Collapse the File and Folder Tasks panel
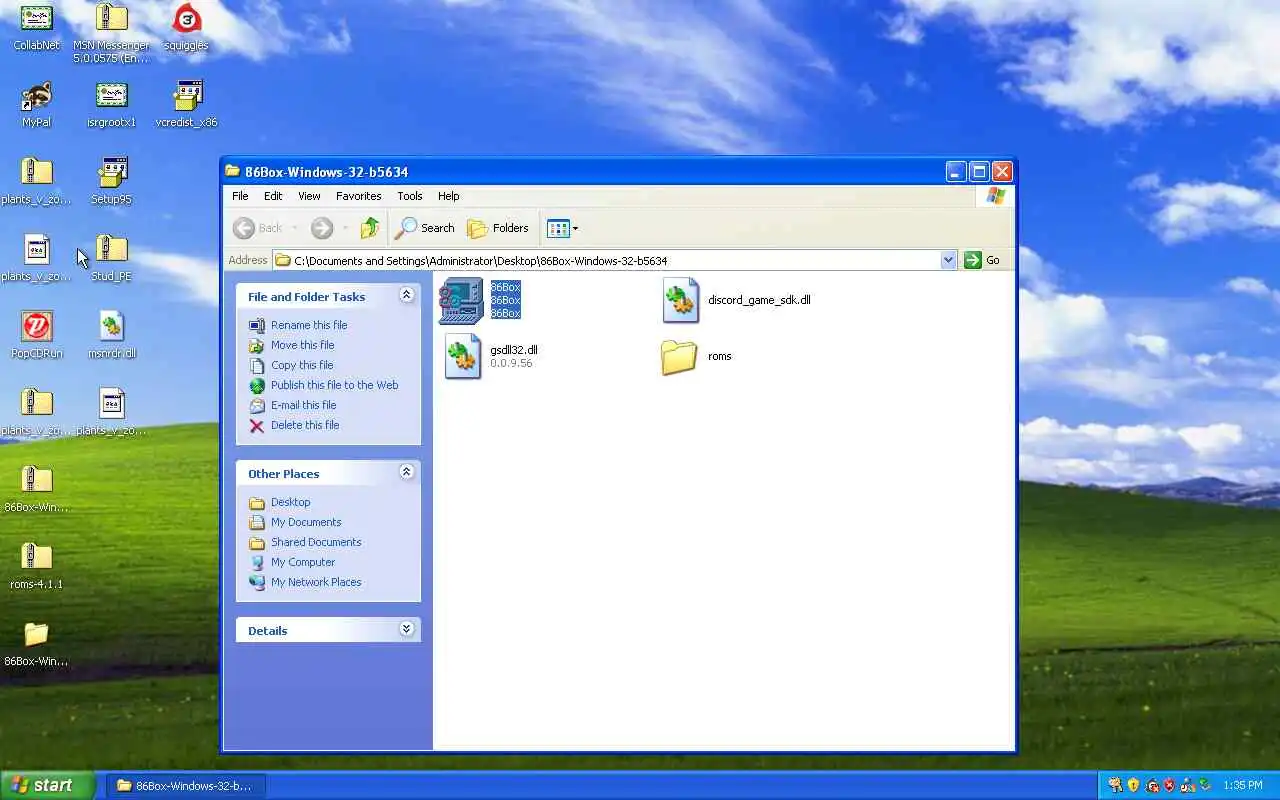This screenshot has width=1280, height=800. tap(406, 295)
